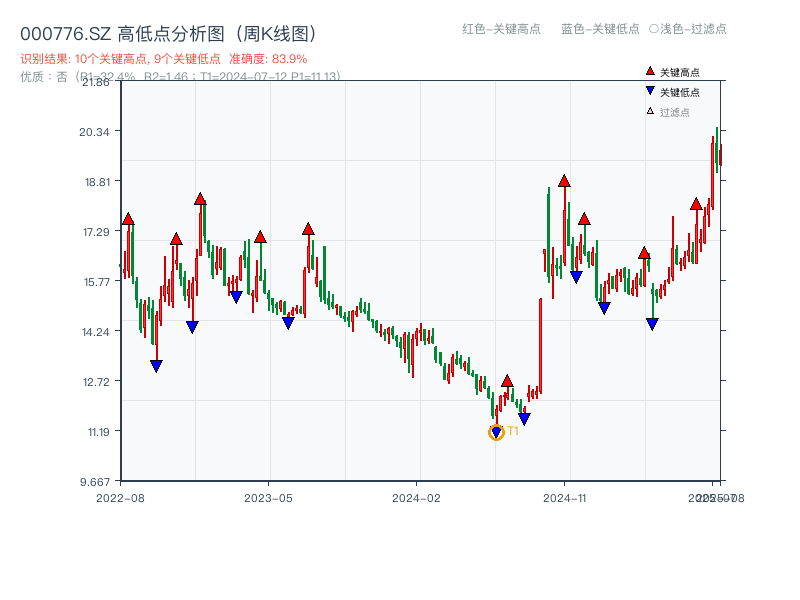Click the blue 关键低点 marker after the 2024-11 peak
This screenshot has width=800, height=600.
pyautogui.click(x=576, y=274)
